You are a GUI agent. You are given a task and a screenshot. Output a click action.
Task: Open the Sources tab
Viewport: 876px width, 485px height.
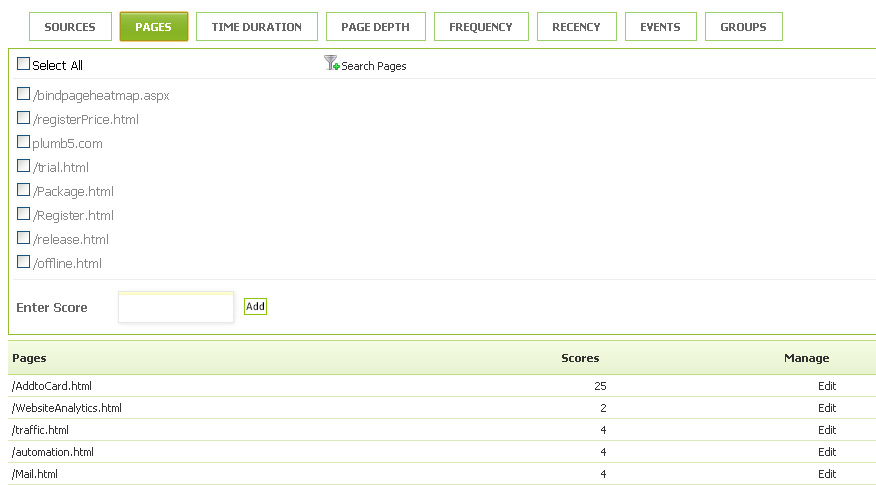pos(70,27)
